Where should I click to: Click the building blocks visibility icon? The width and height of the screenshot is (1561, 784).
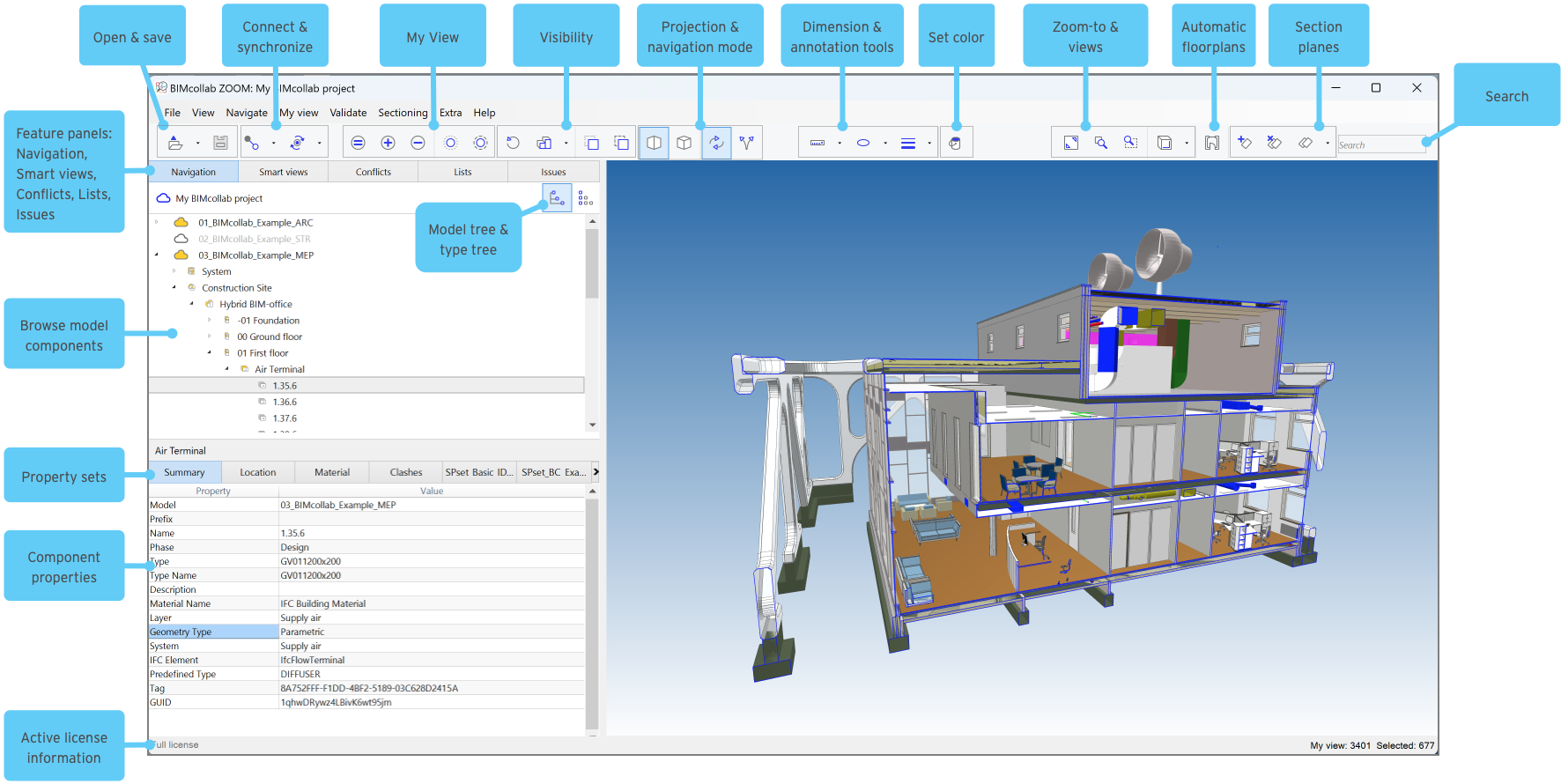point(544,143)
